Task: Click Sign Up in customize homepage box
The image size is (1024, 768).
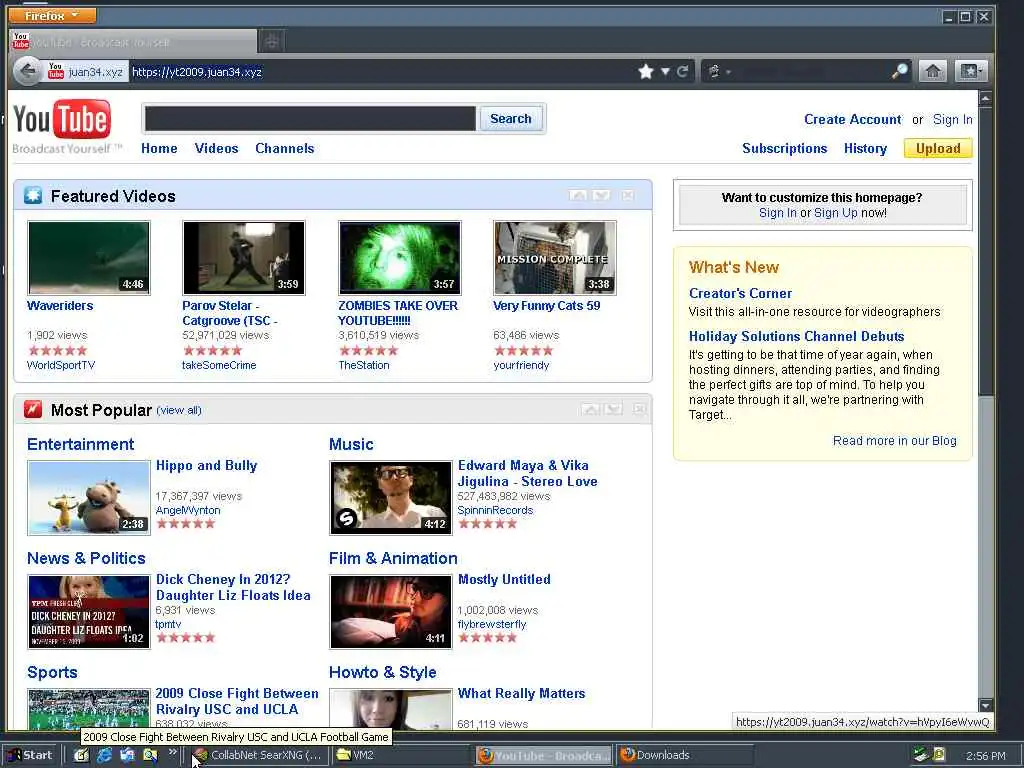Action: tap(836, 213)
